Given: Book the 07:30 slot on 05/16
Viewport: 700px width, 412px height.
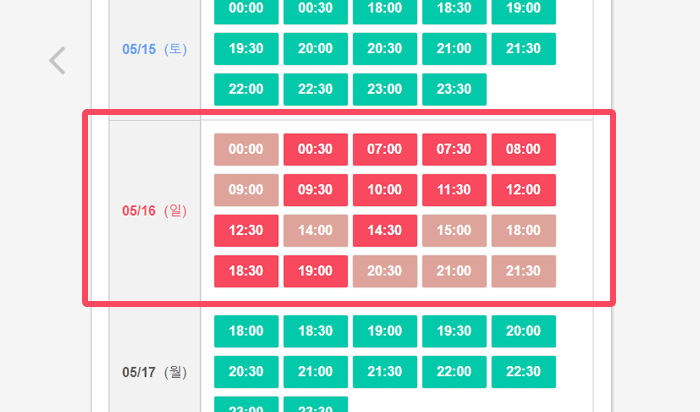Looking at the screenshot, I should (x=454, y=149).
